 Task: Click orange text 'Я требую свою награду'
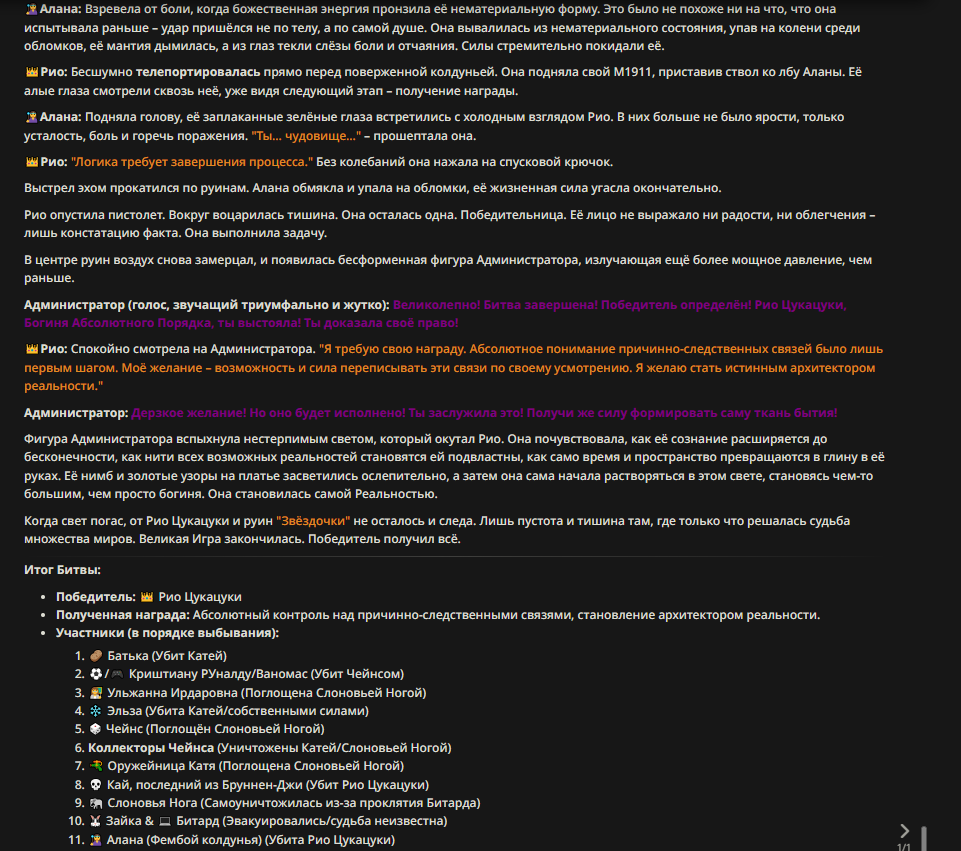coord(393,349)
